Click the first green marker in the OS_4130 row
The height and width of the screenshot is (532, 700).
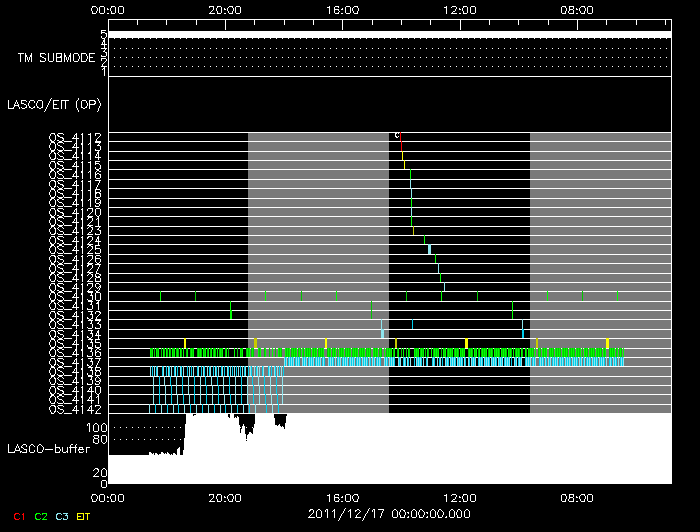[161, 296]
